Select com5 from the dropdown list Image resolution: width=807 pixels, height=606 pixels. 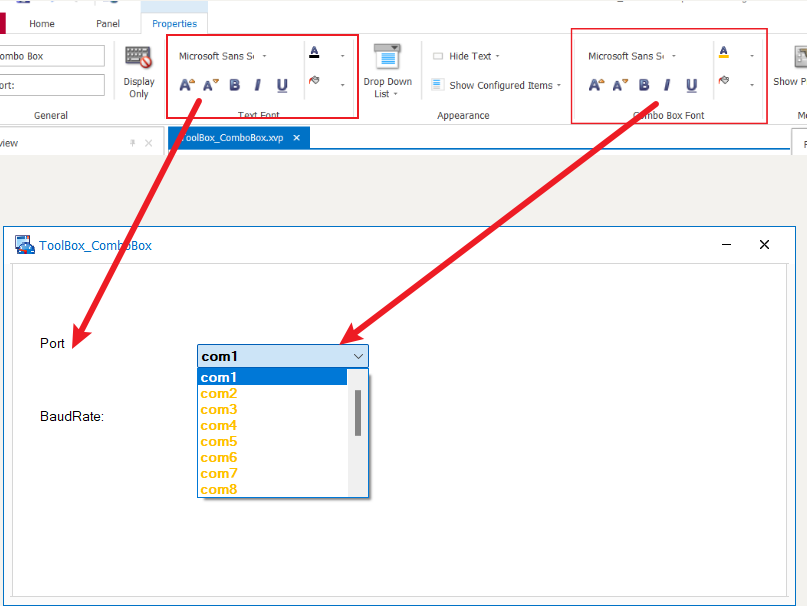click(272, 441)
